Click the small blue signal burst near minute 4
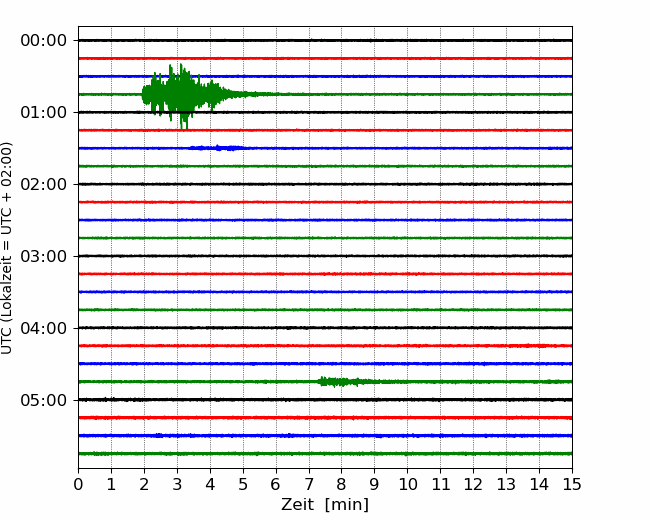The width and height of the screenshot is (650, 520). (x=218, y=148)
